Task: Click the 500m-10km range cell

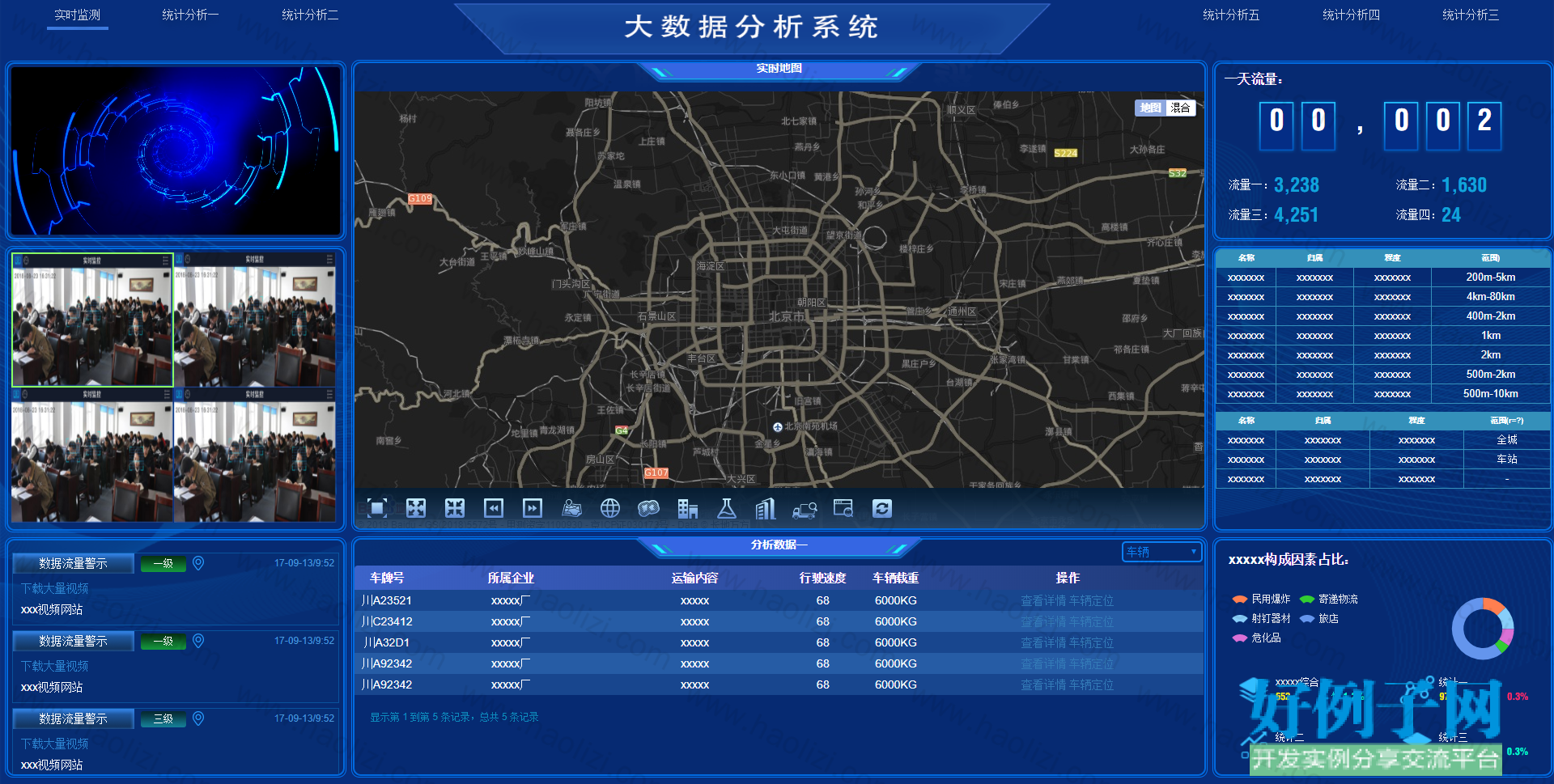Action: point(1491,393)
